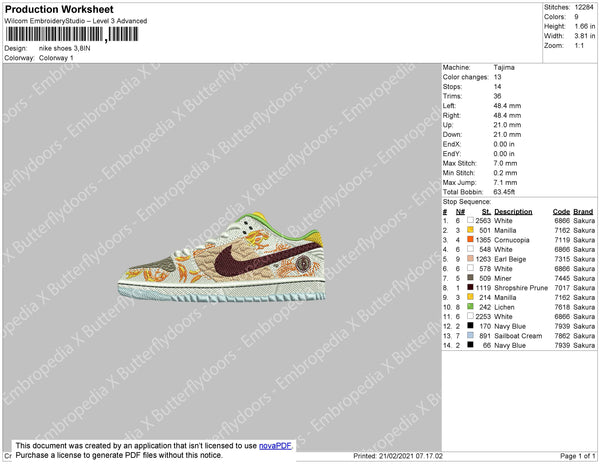Click the Stops value '14'
Screen dimensions: 600x464
[497, 86]
